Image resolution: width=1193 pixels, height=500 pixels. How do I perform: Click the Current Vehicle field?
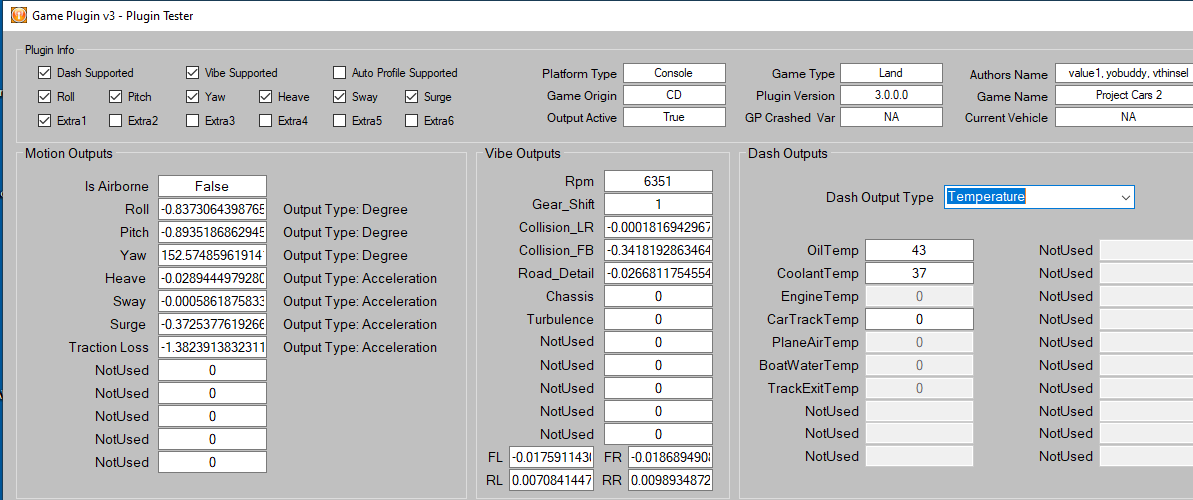point(1124,117)
